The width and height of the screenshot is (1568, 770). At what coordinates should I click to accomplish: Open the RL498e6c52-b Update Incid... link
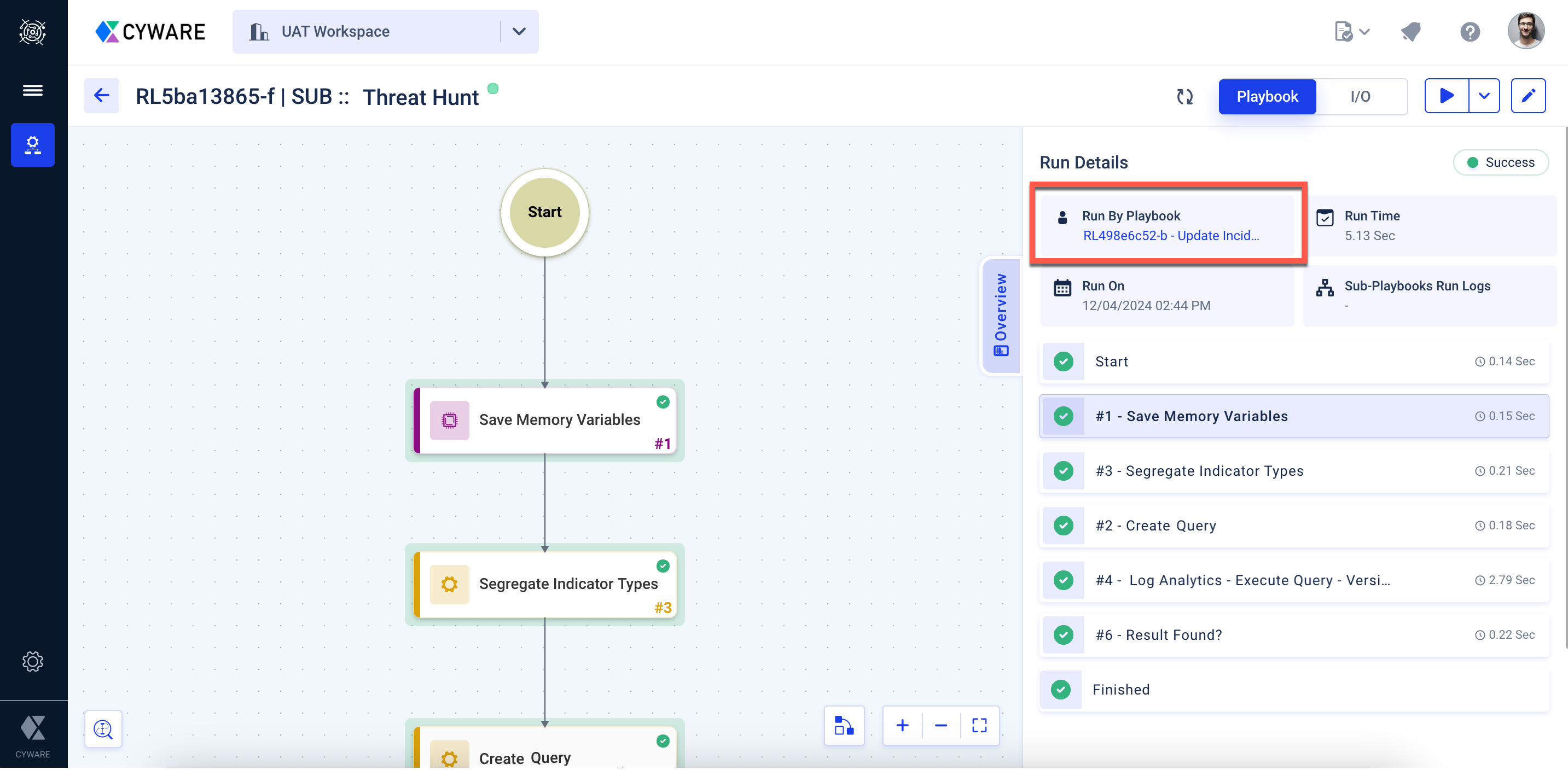[x=1170, y=235]
